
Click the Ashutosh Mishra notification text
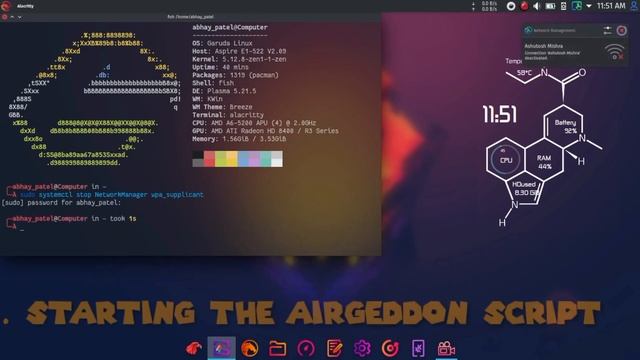click(x=543, y=46)
